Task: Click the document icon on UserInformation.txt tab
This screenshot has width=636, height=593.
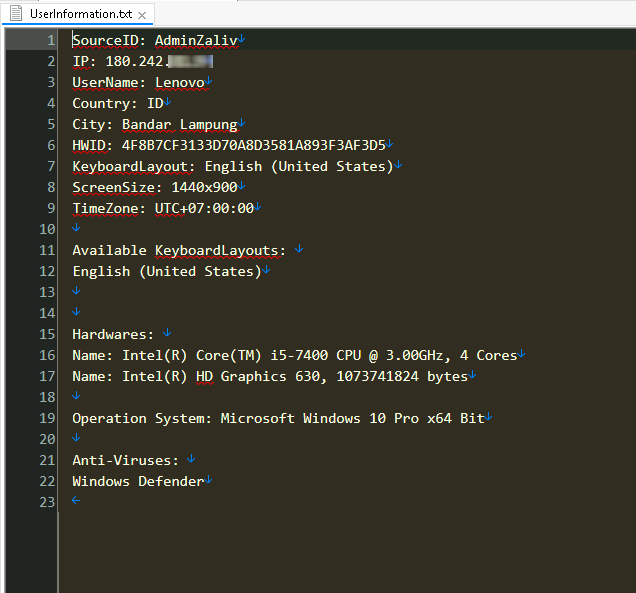Action: click(x=16, y=13)
